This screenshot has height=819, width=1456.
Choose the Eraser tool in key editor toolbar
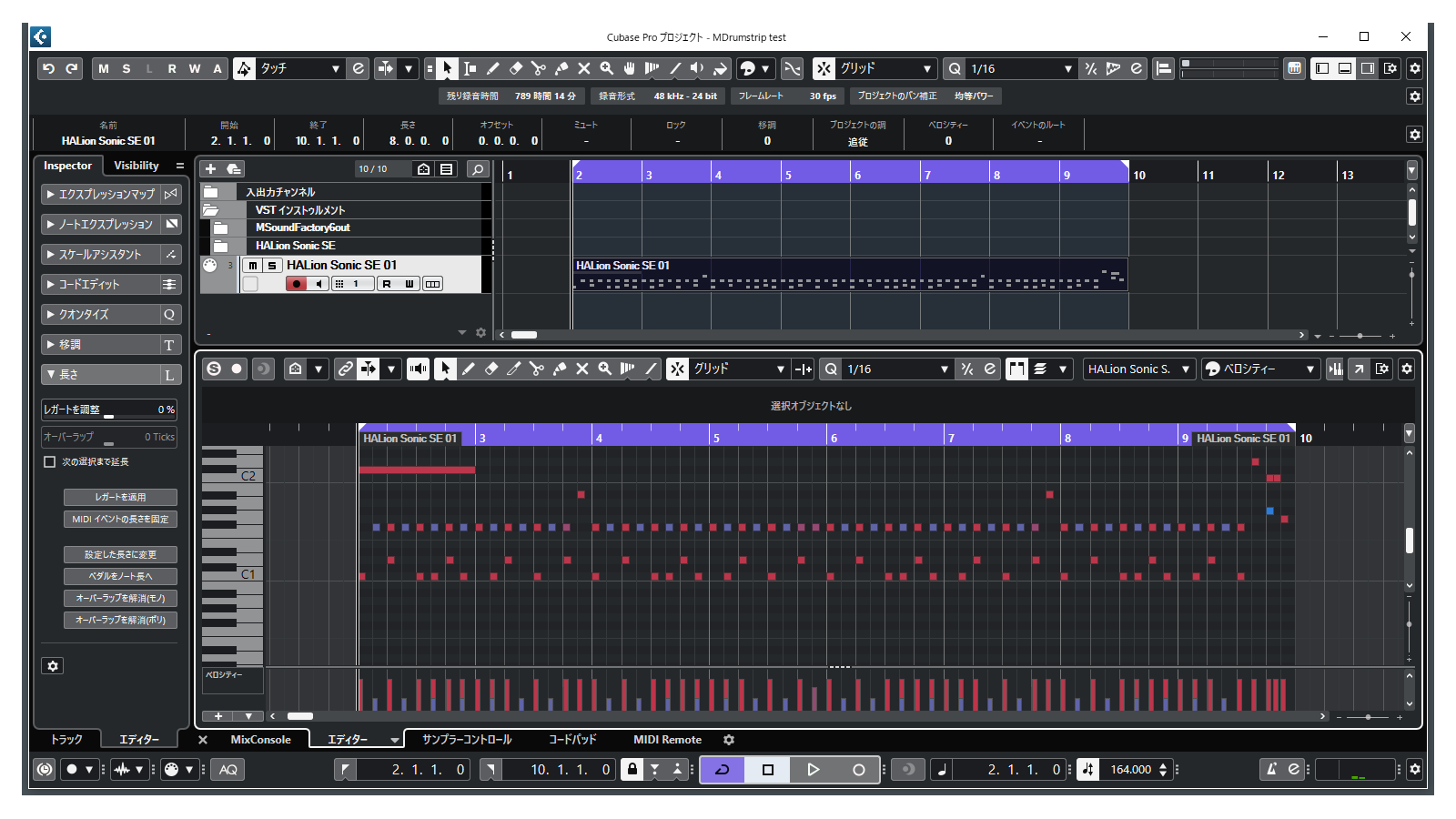pyautogui.click(x=491, y=369)
